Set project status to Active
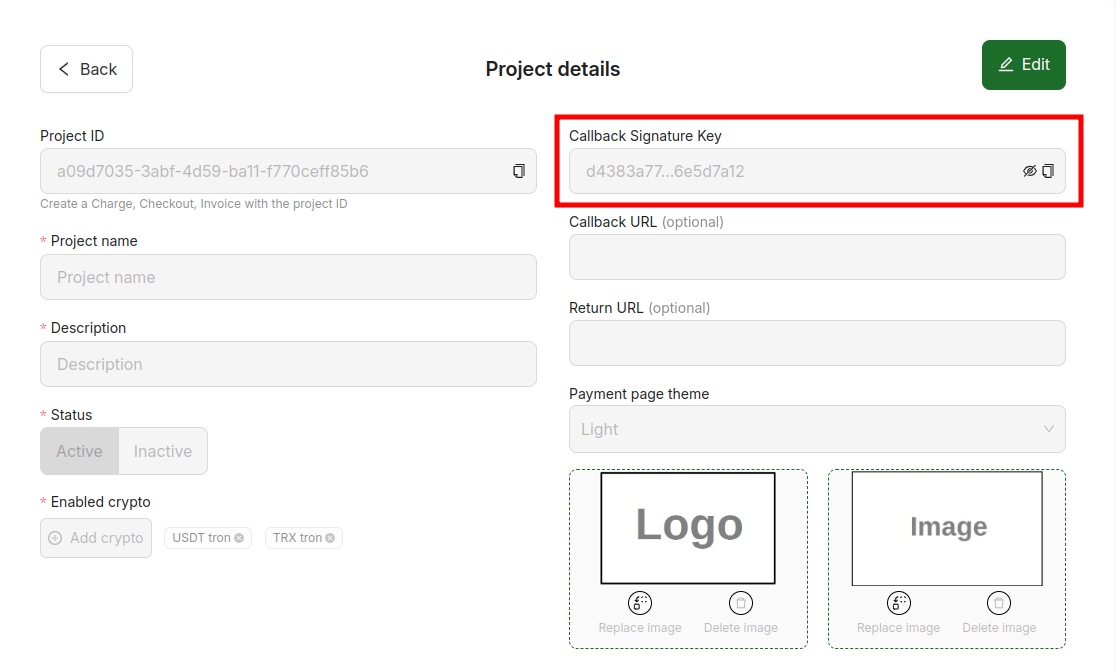Screen dimensions: 1116x671 point(80,451)
